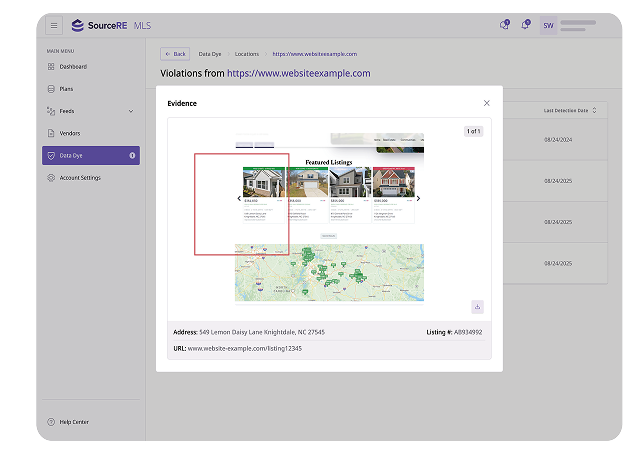Click the SW user avatar
This screenshot has width=623, height=455.
click(548, 25)
